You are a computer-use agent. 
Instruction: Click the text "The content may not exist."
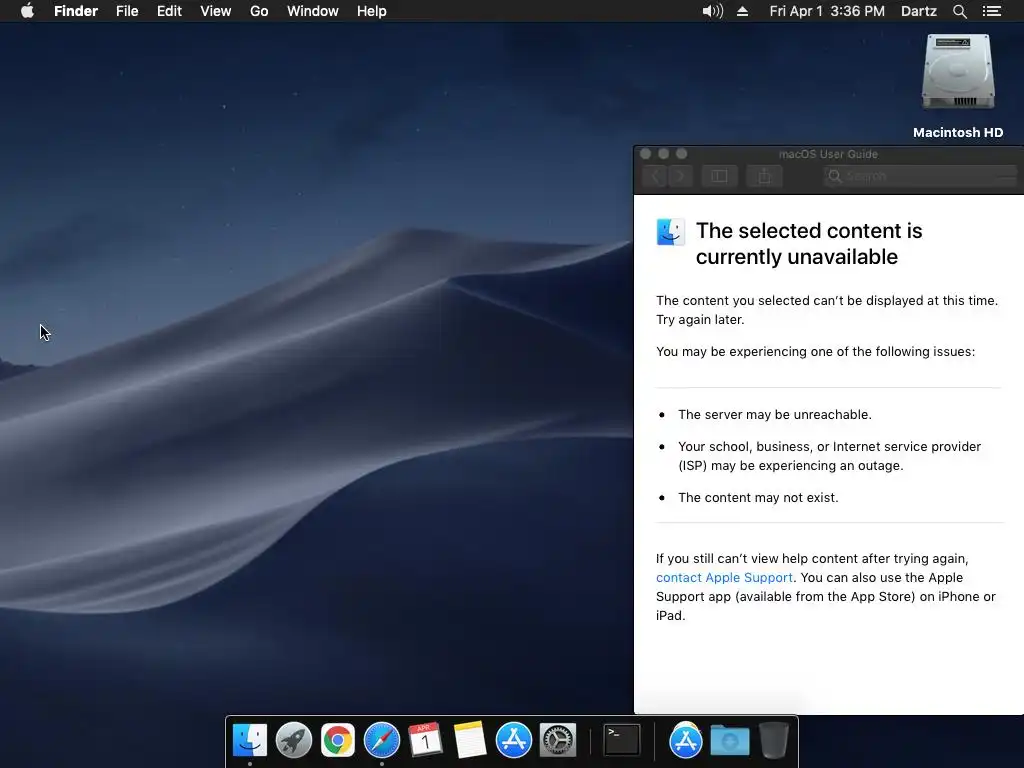(x=758, y=498)
